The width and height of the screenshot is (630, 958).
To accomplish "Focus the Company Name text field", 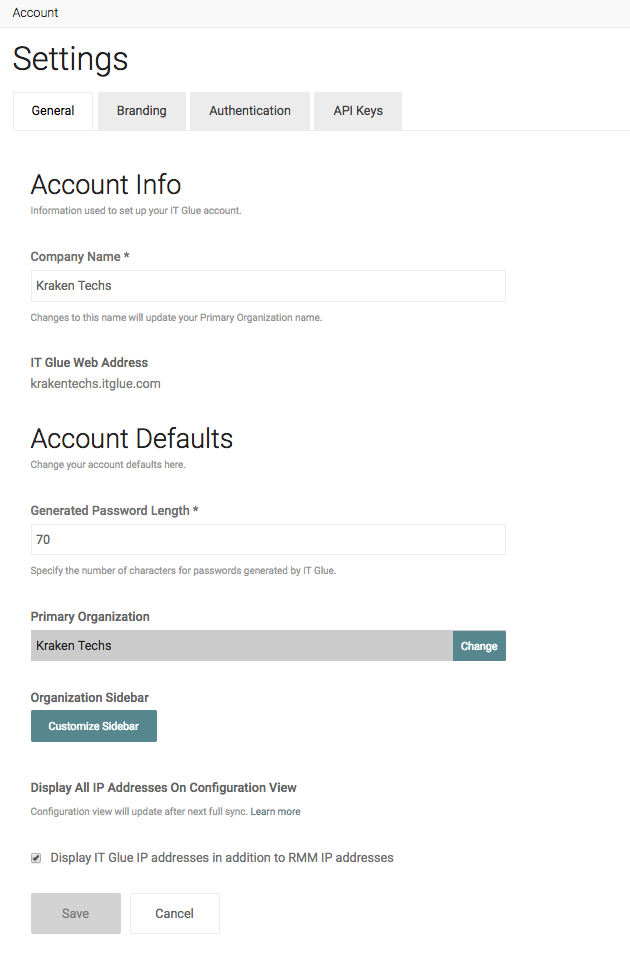I will [x=268, y=286].
